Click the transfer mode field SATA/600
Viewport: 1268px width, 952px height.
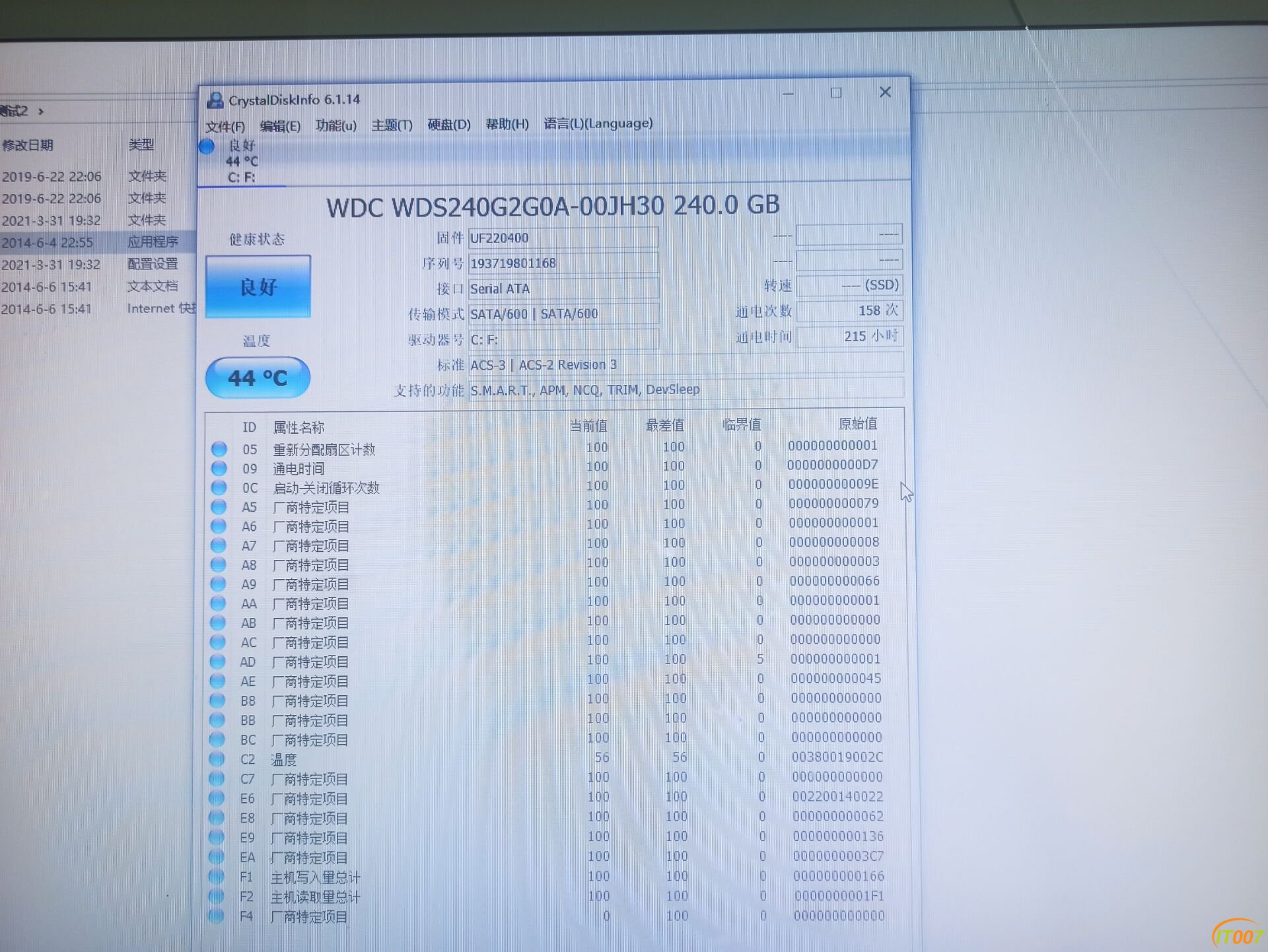[x=563, y=314]
